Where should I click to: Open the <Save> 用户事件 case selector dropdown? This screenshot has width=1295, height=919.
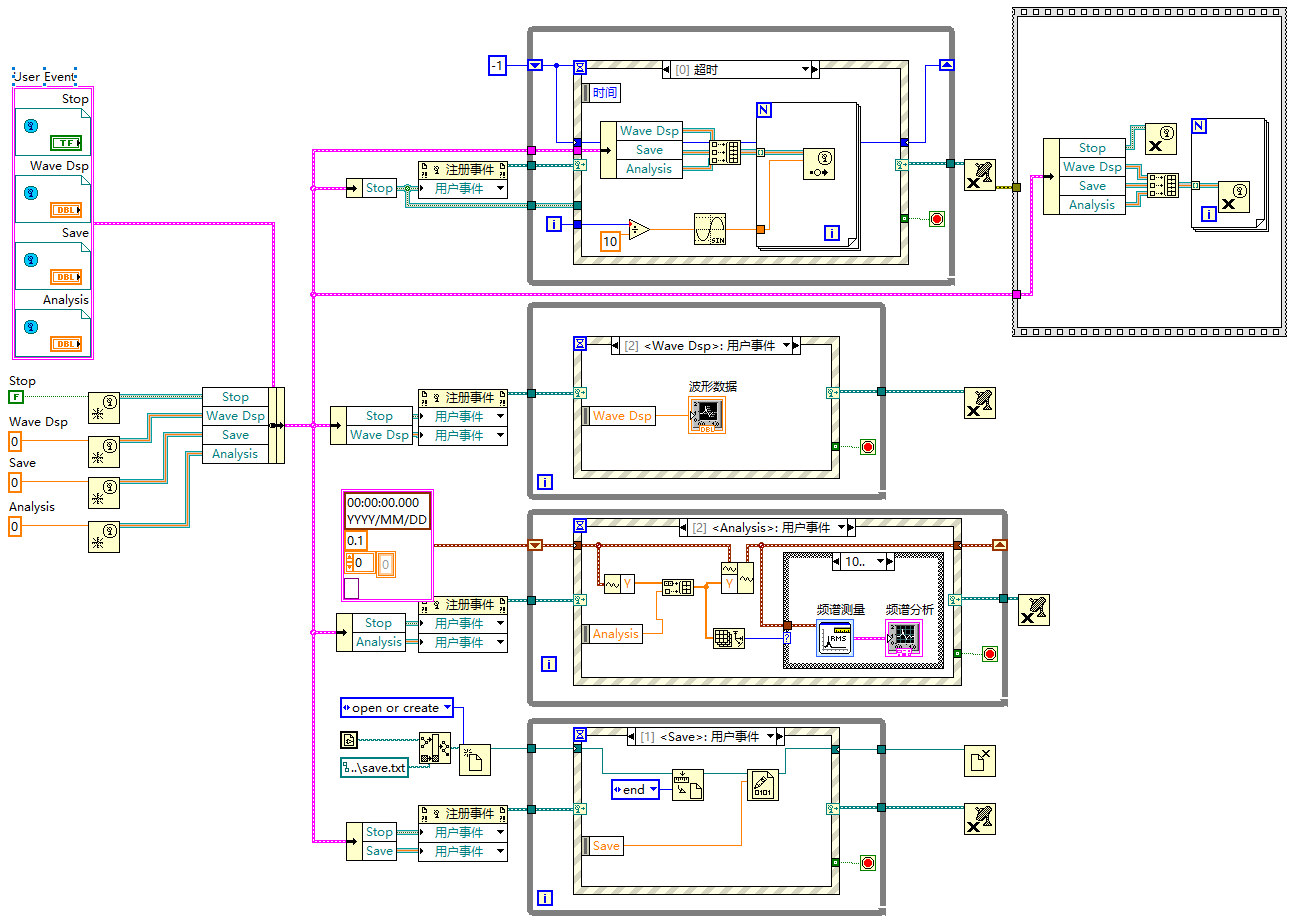(x=770, y=736)
